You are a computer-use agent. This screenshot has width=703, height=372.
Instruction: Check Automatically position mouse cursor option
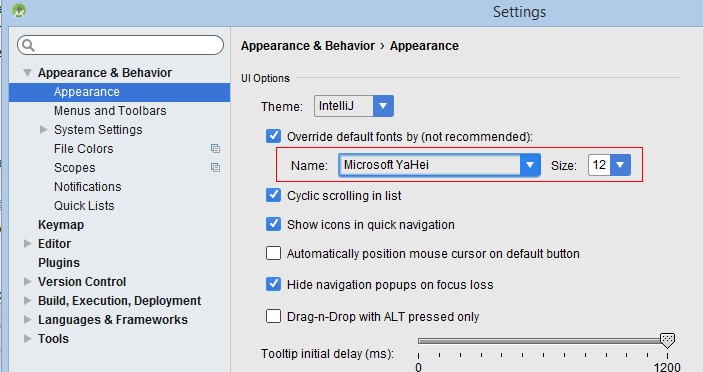pyautogui.click(x=273, y=253)
